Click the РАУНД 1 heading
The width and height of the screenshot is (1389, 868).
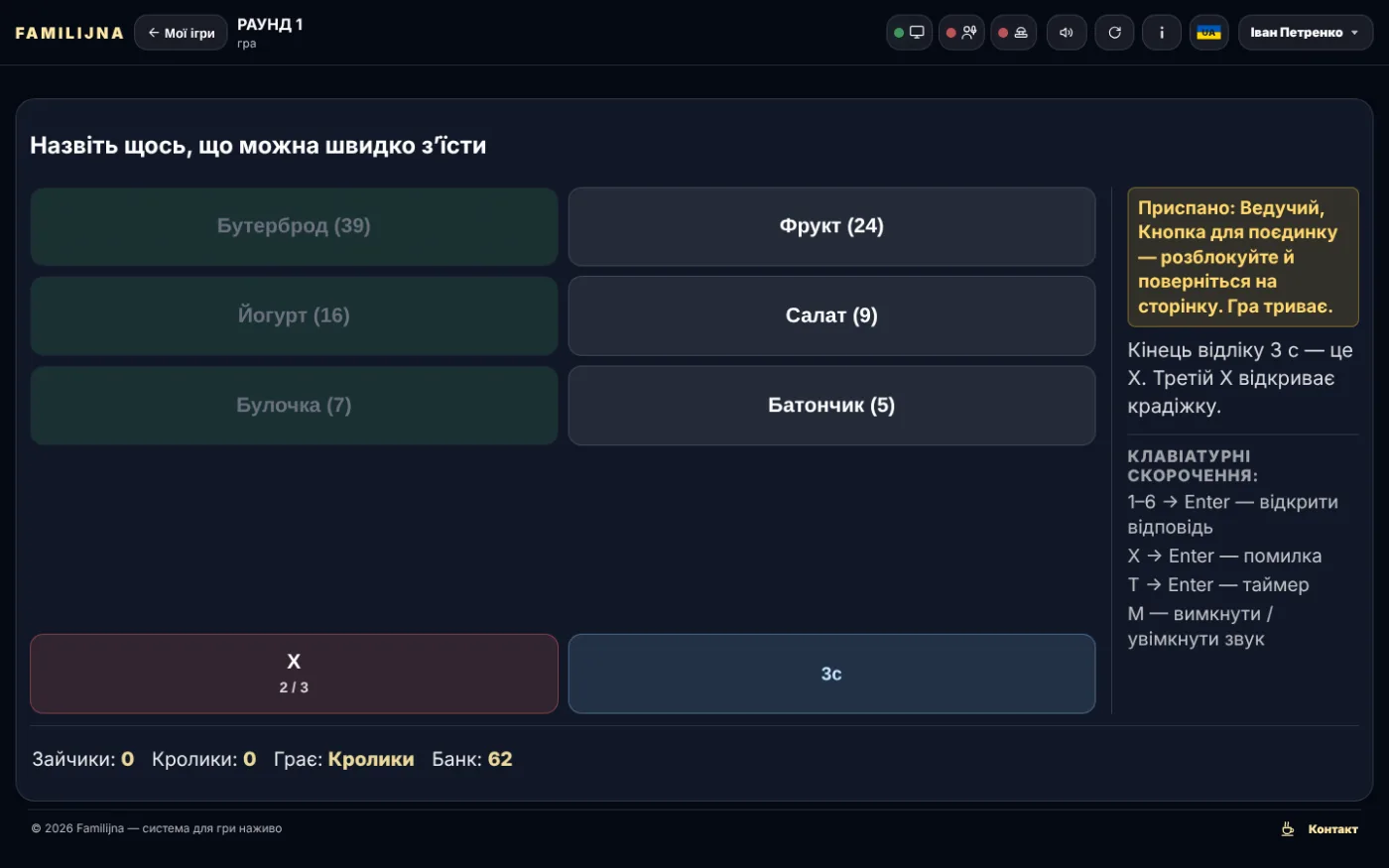tap(270, 25)
